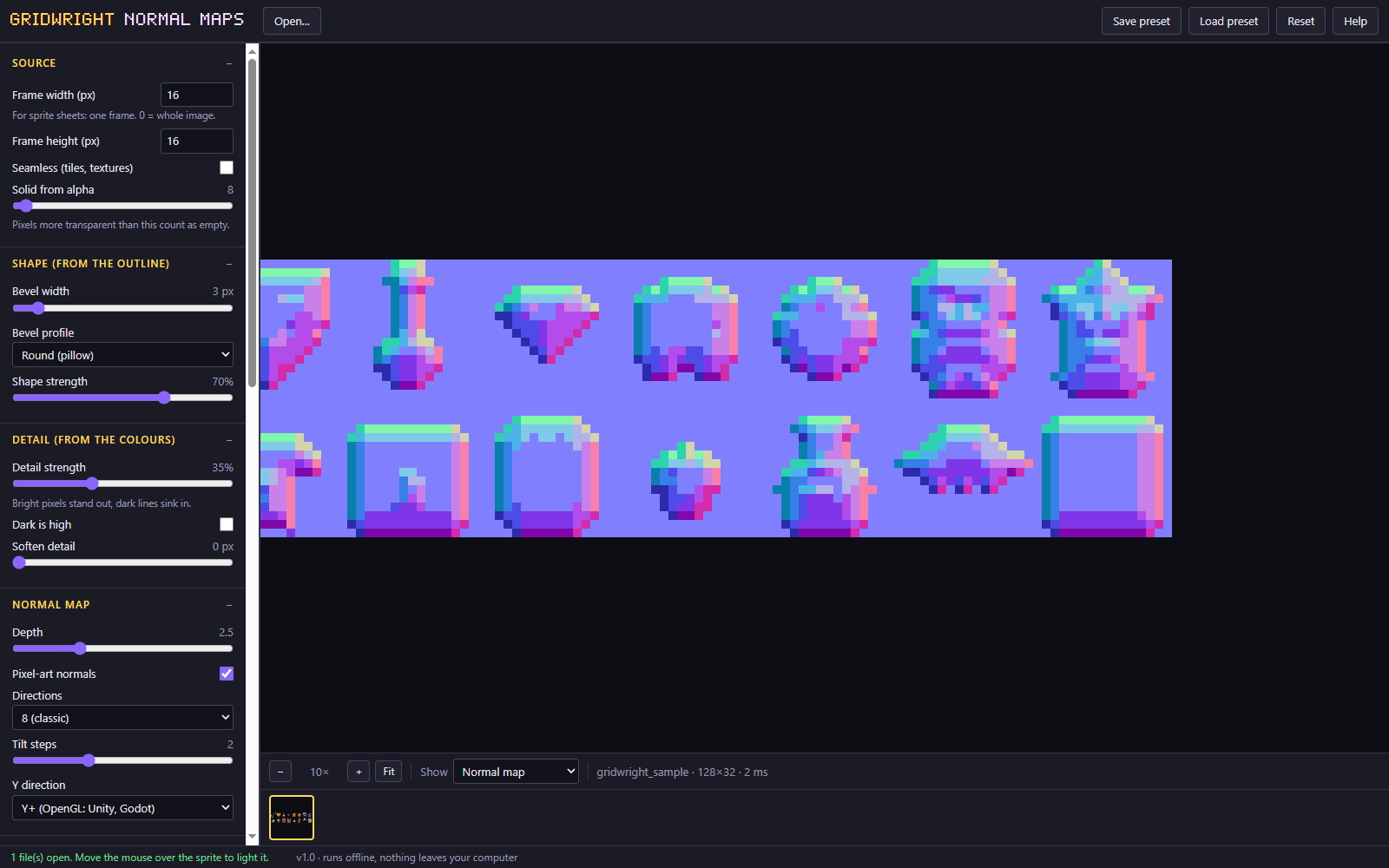Click Load preset

pos(1228,21)
